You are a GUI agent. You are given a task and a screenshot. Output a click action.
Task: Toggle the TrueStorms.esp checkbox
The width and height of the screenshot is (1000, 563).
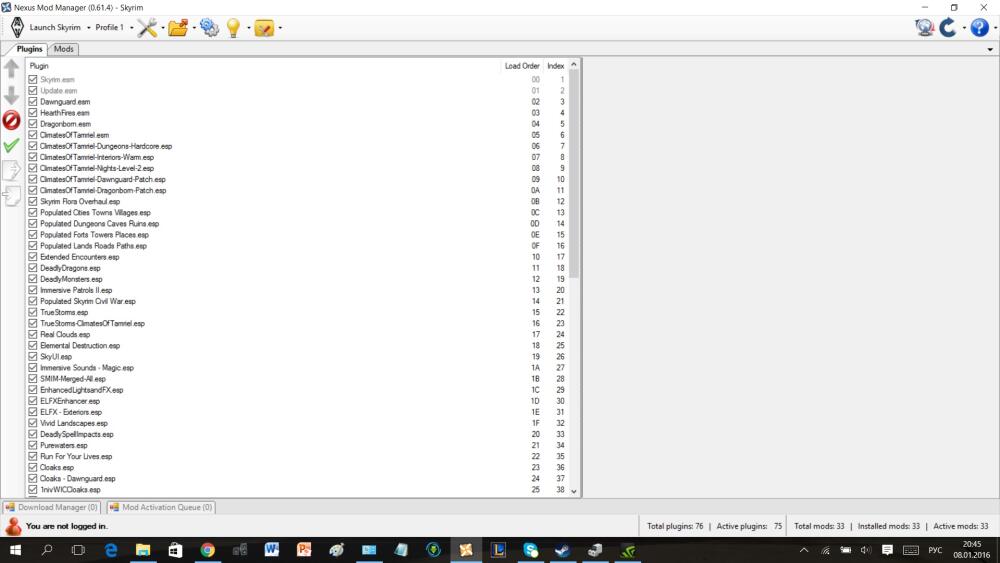click(x=33, y=312)
